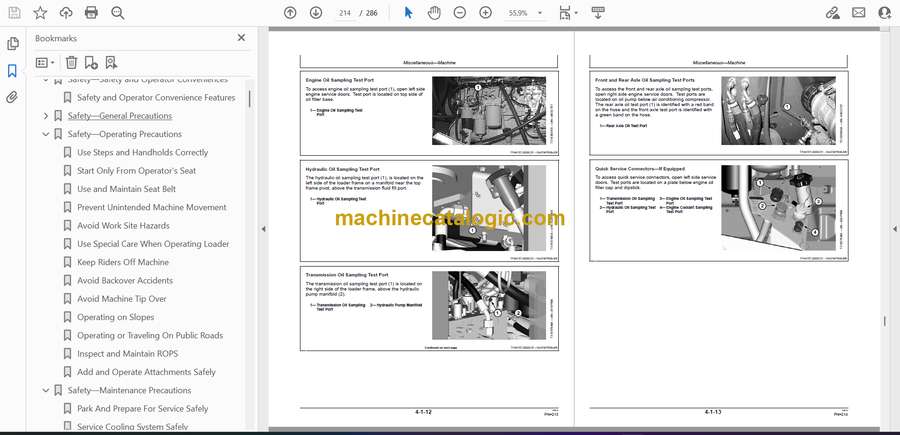The width and height of the screenshot is (900, 435).
Task: Open the bookmark options menu dropdown
Action: (46, 62)
